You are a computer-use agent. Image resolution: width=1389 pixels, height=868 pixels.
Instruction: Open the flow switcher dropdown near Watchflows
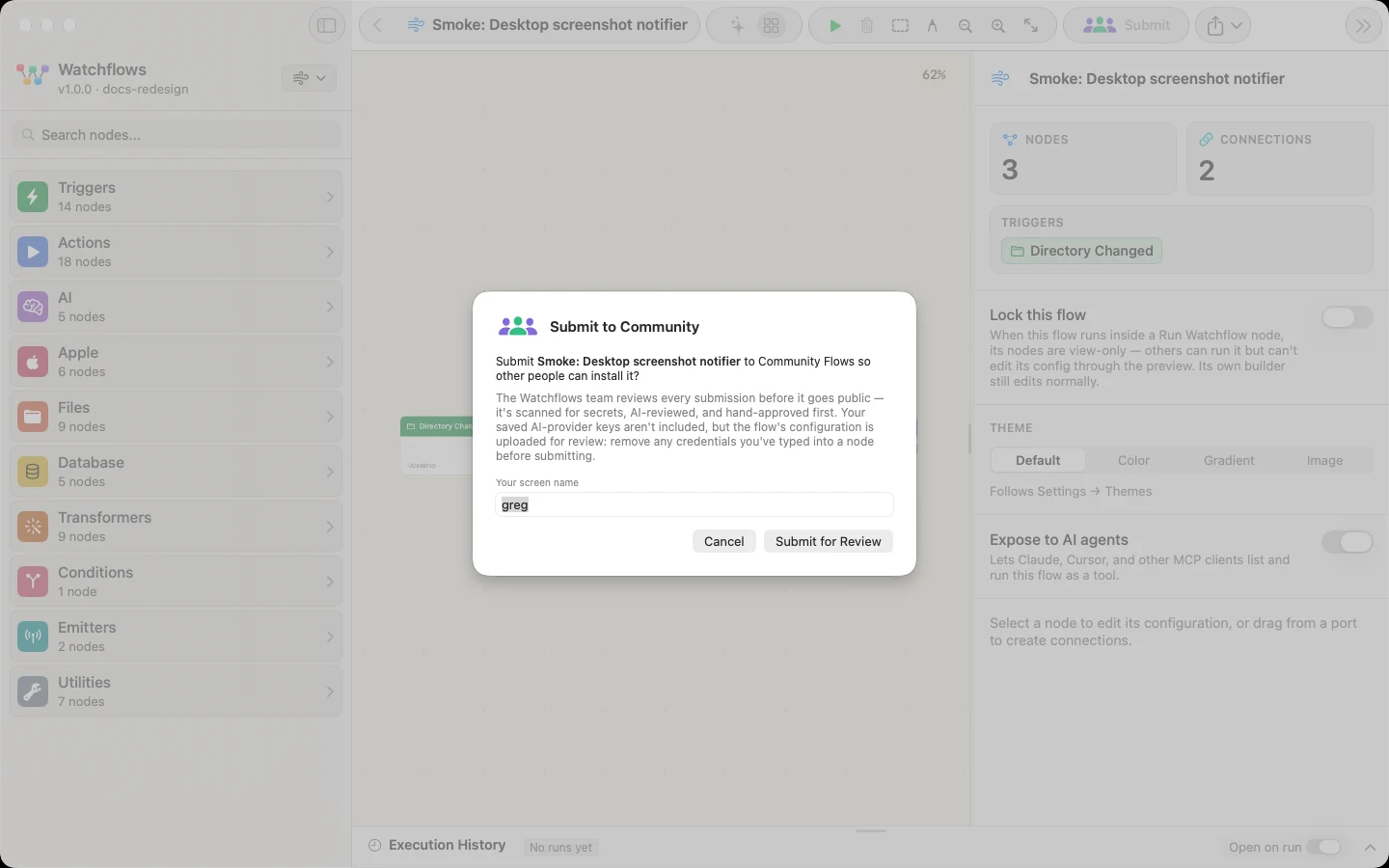pos(309,78)
